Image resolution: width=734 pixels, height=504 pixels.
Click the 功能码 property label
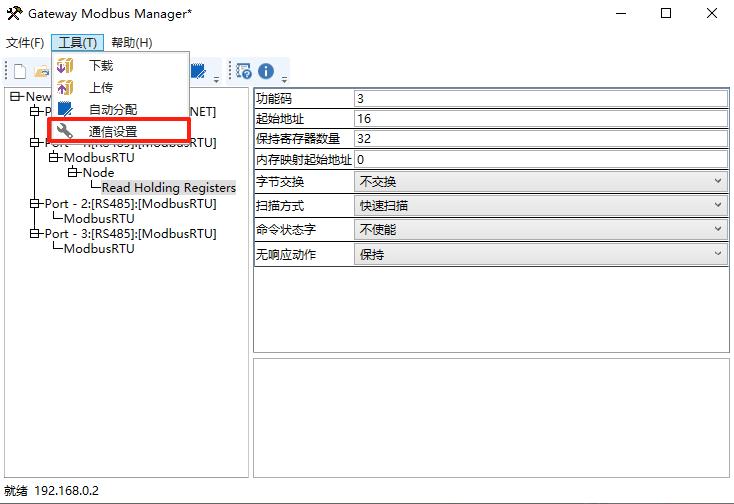pyautogui.click(x=274, y=99)
